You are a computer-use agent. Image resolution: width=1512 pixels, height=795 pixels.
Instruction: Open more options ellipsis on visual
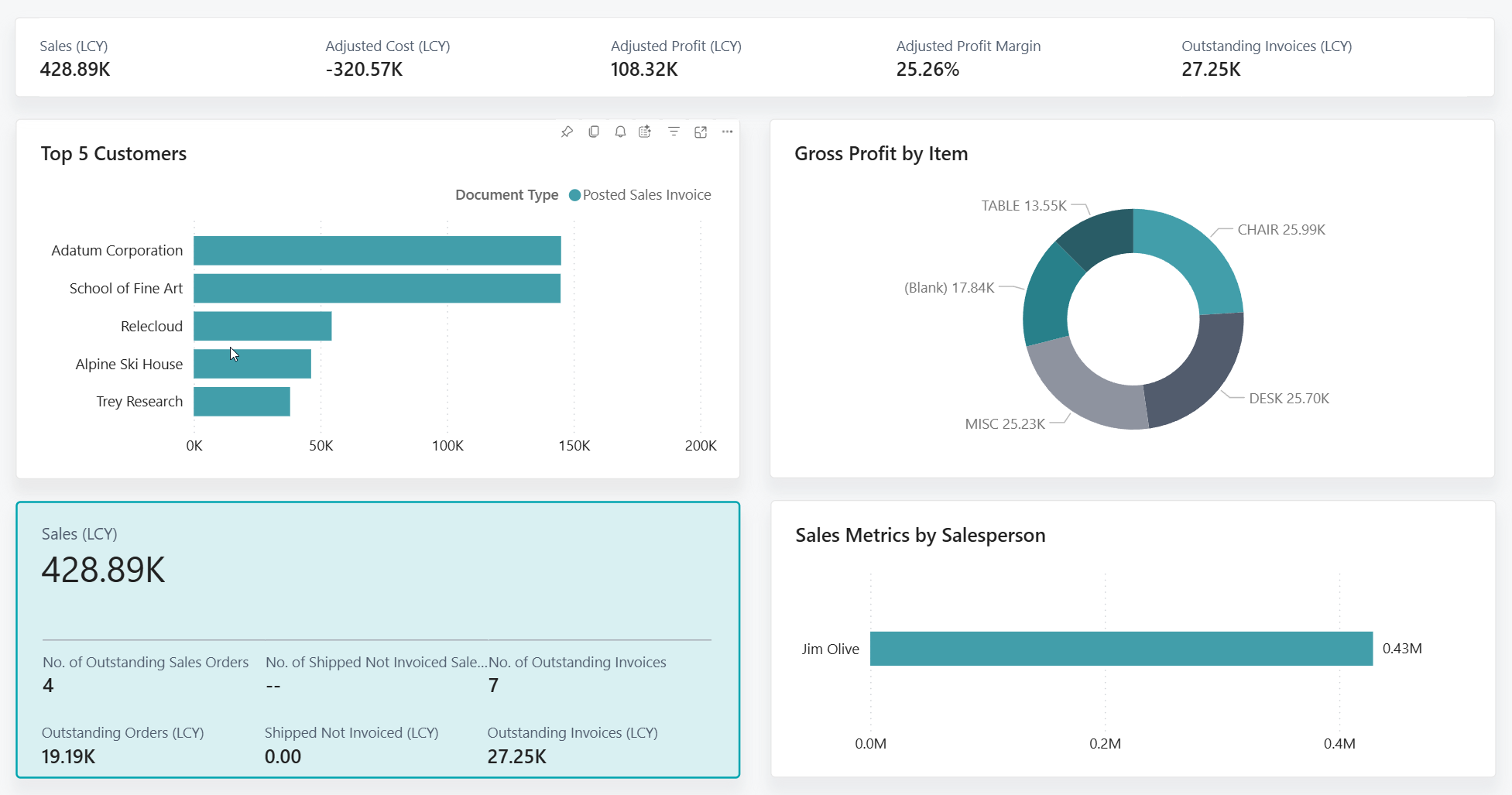[x=727, y=132]
